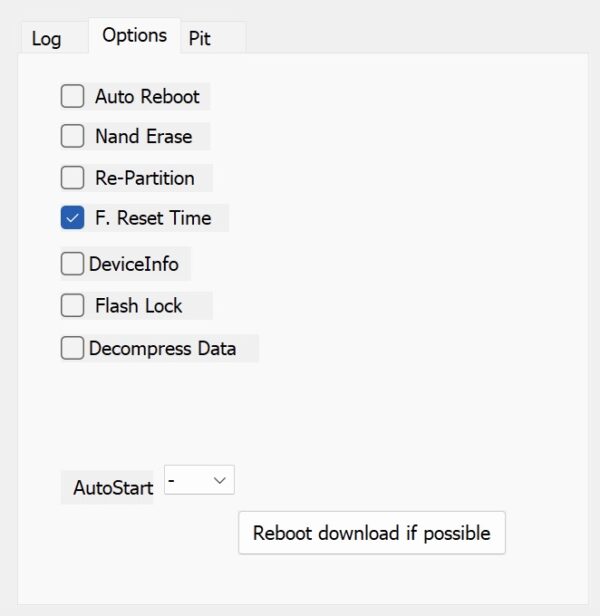The width and height of the screenshot is (600, 616).
Task: Click the 'Decompress Data' label text
Action: (162, 348)
